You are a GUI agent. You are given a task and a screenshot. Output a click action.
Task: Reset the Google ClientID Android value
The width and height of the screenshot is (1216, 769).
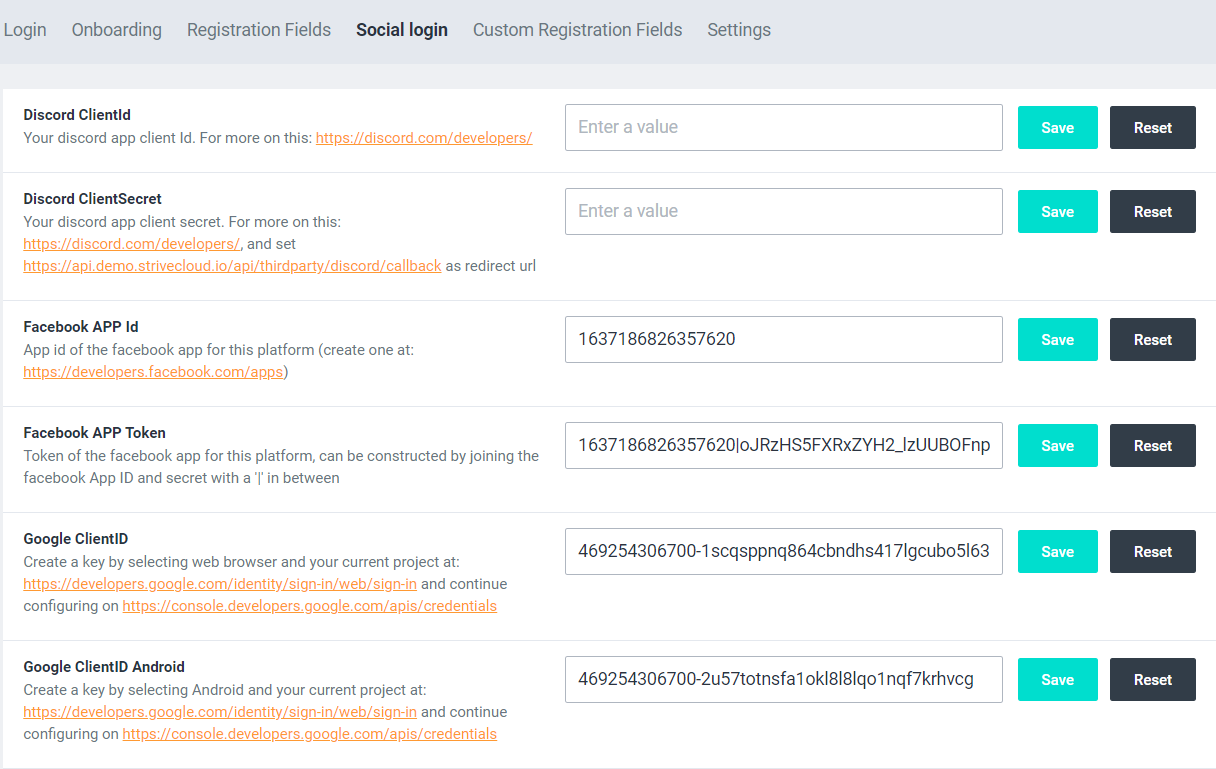(x=1152, y=680)
